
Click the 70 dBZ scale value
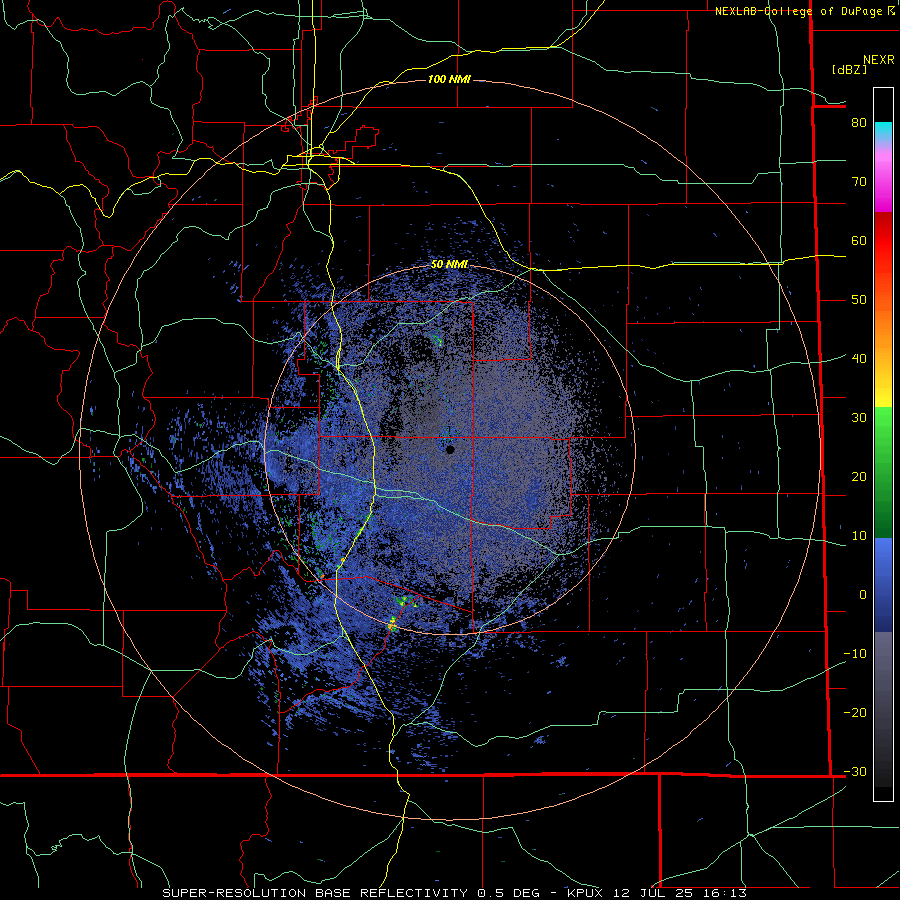coord(859,181)
